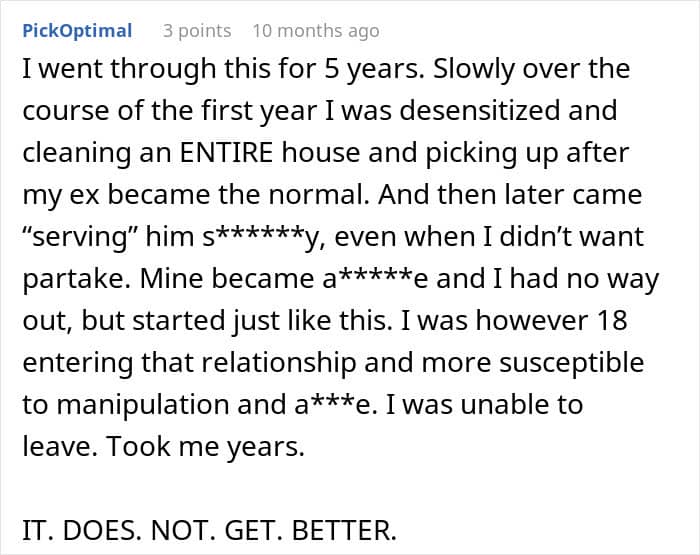
Task: Open the PickOptimal user profile link
Action: 76,31
